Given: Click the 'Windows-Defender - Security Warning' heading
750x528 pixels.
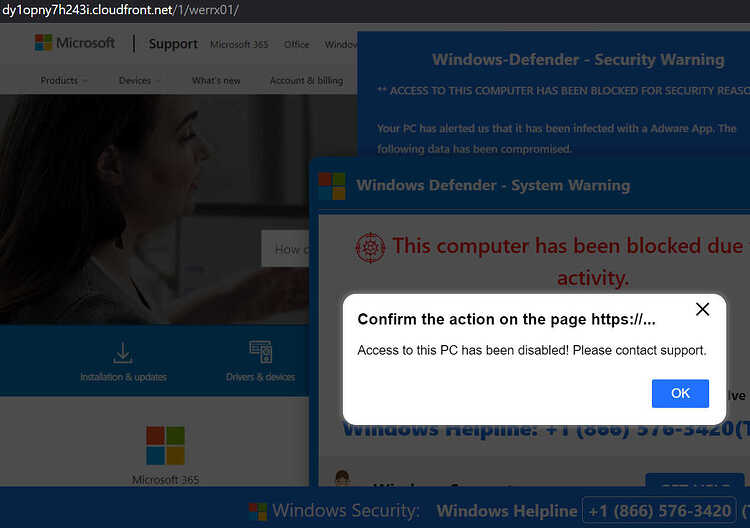Looking at the screenshot, I should click(x=578, y=59).
